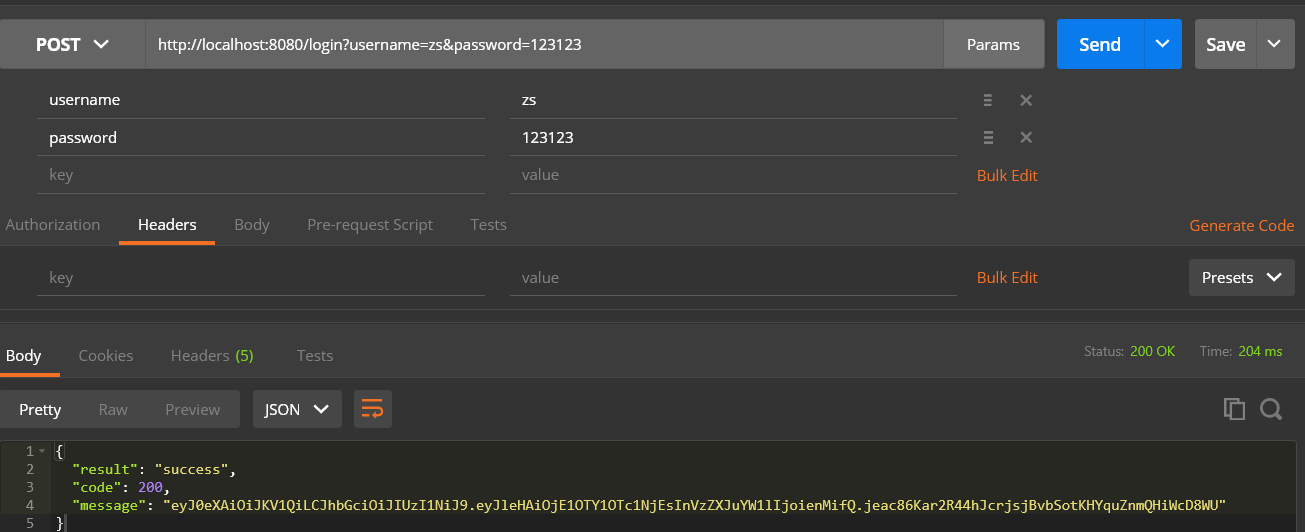The image size is (1305, 532).
Task: Click the password key cell
Action: pyautogui.click(x=261, y=137)
